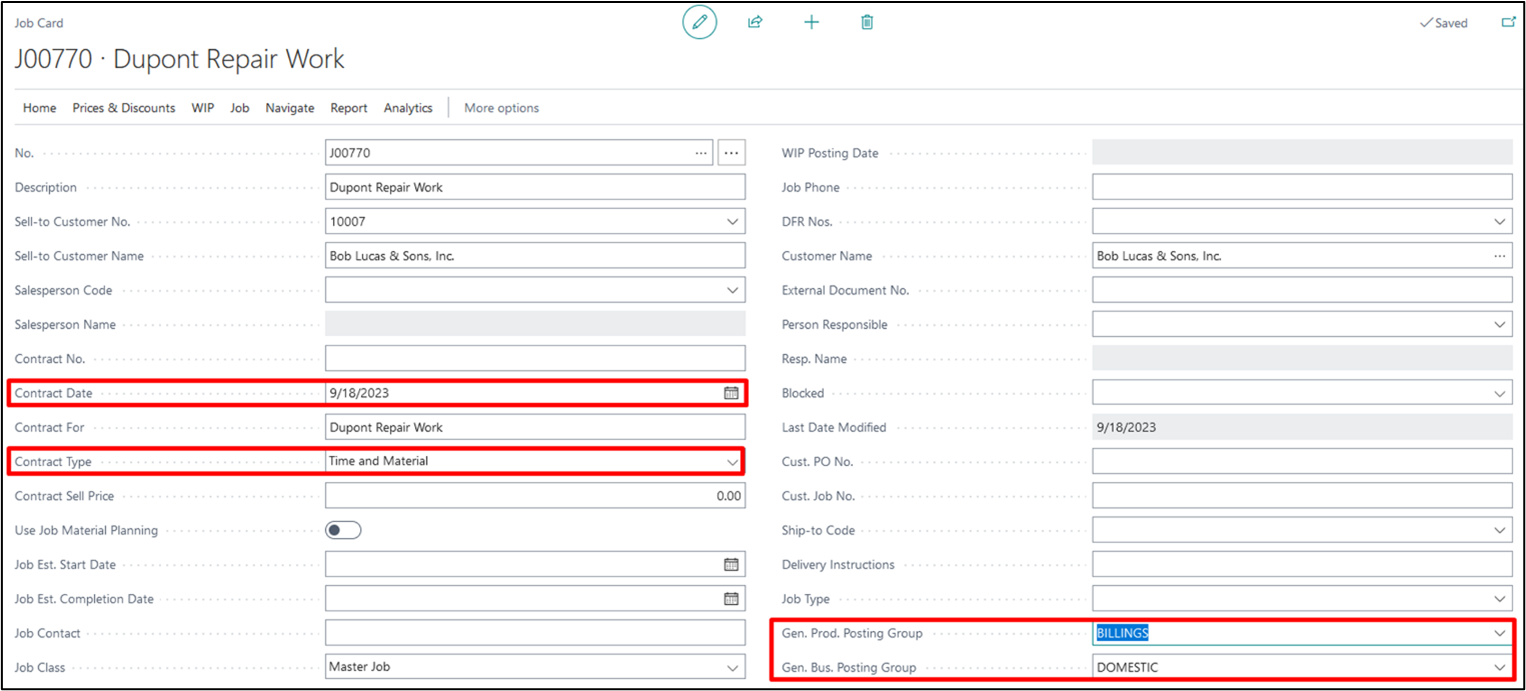The image size is (1526, 691).
Task: Open the Job Class dropdown
Action: [x=732, y=667]
